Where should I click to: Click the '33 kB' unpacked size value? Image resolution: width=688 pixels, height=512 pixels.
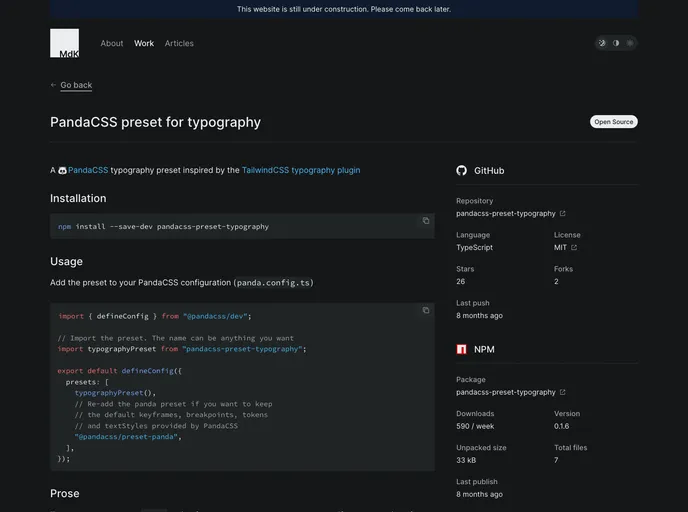[x=466, y=460]
